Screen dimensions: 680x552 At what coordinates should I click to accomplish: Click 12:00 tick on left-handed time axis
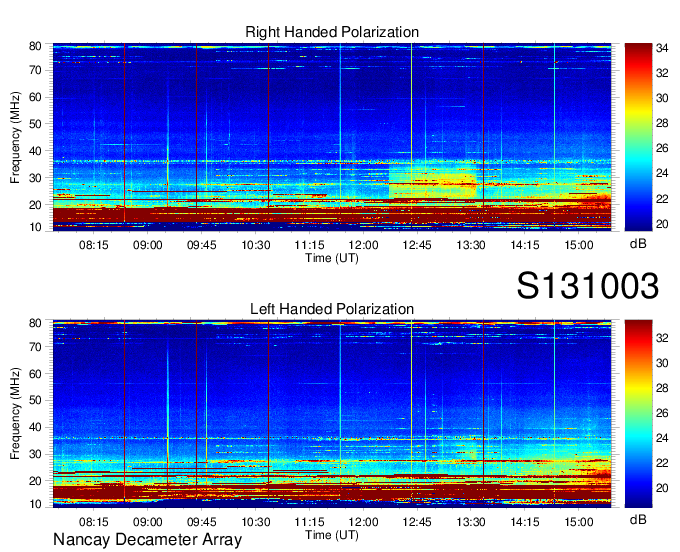[363, 521]
